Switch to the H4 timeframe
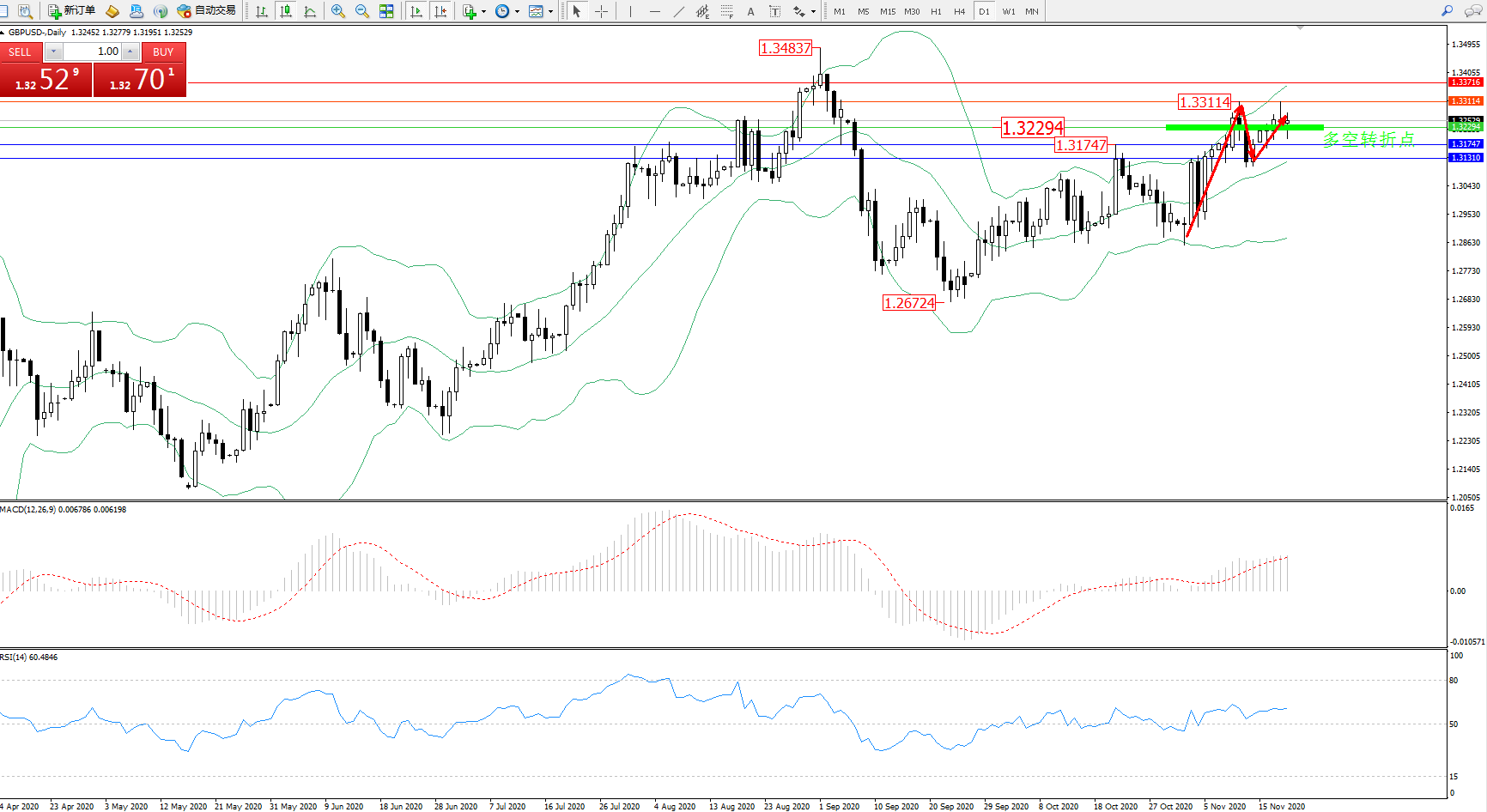The width and height of the screenshot is (1487, 812). click(960, 11)
